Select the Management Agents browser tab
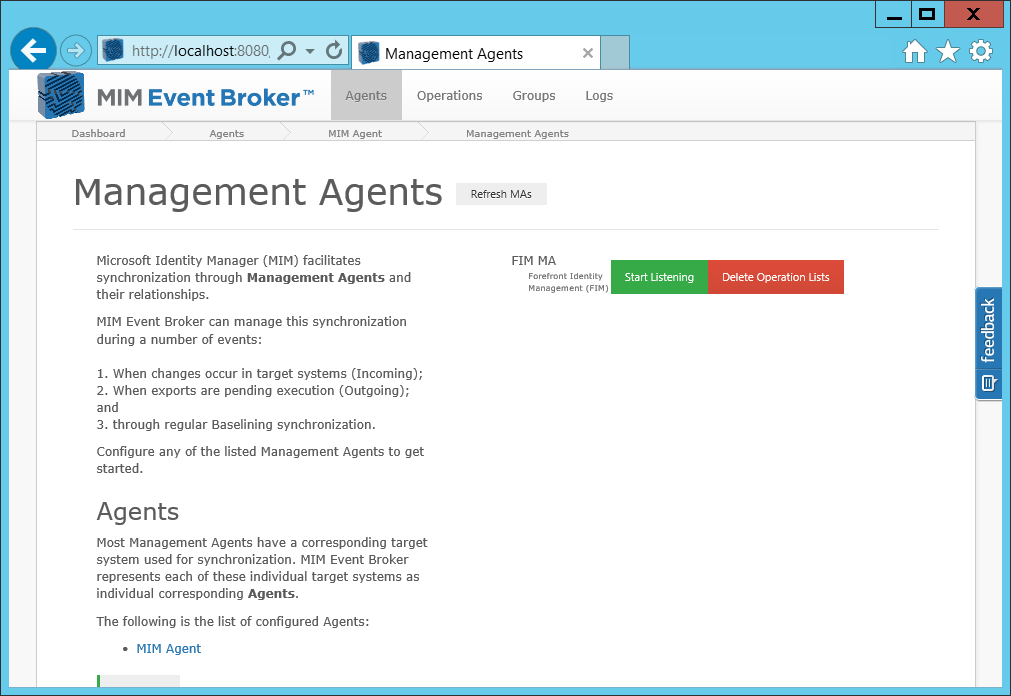The height and width of the screenshot is (696, 1011). point(476,53)
